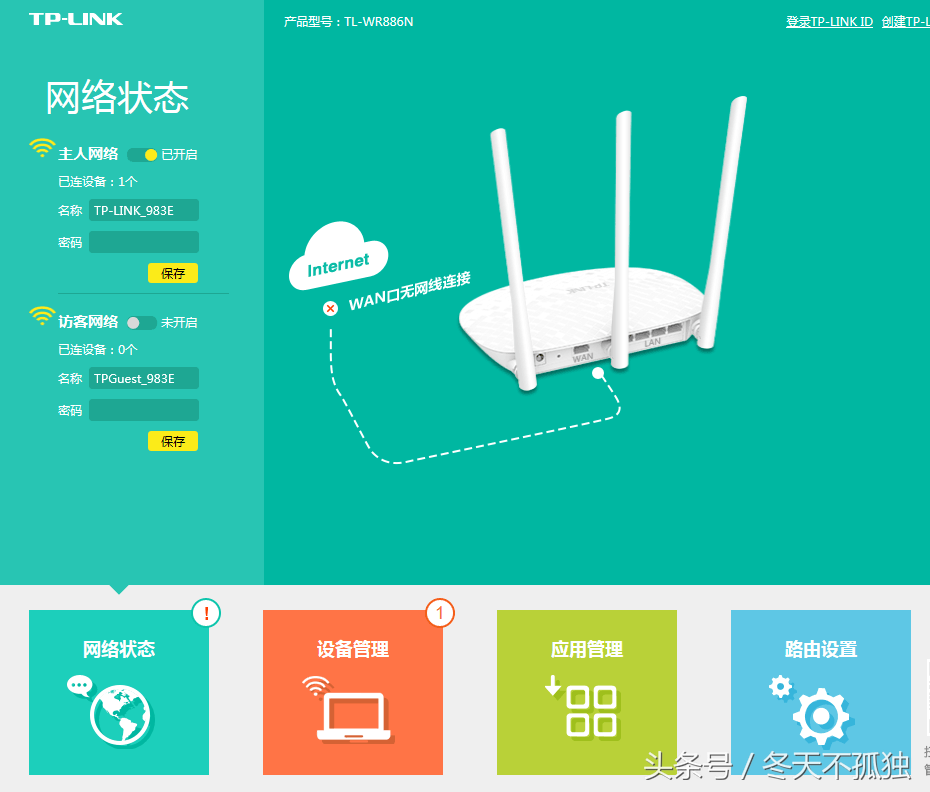Open the 网络状态 tile
This screenshot has width=930, height=792.
pos(119,692)
